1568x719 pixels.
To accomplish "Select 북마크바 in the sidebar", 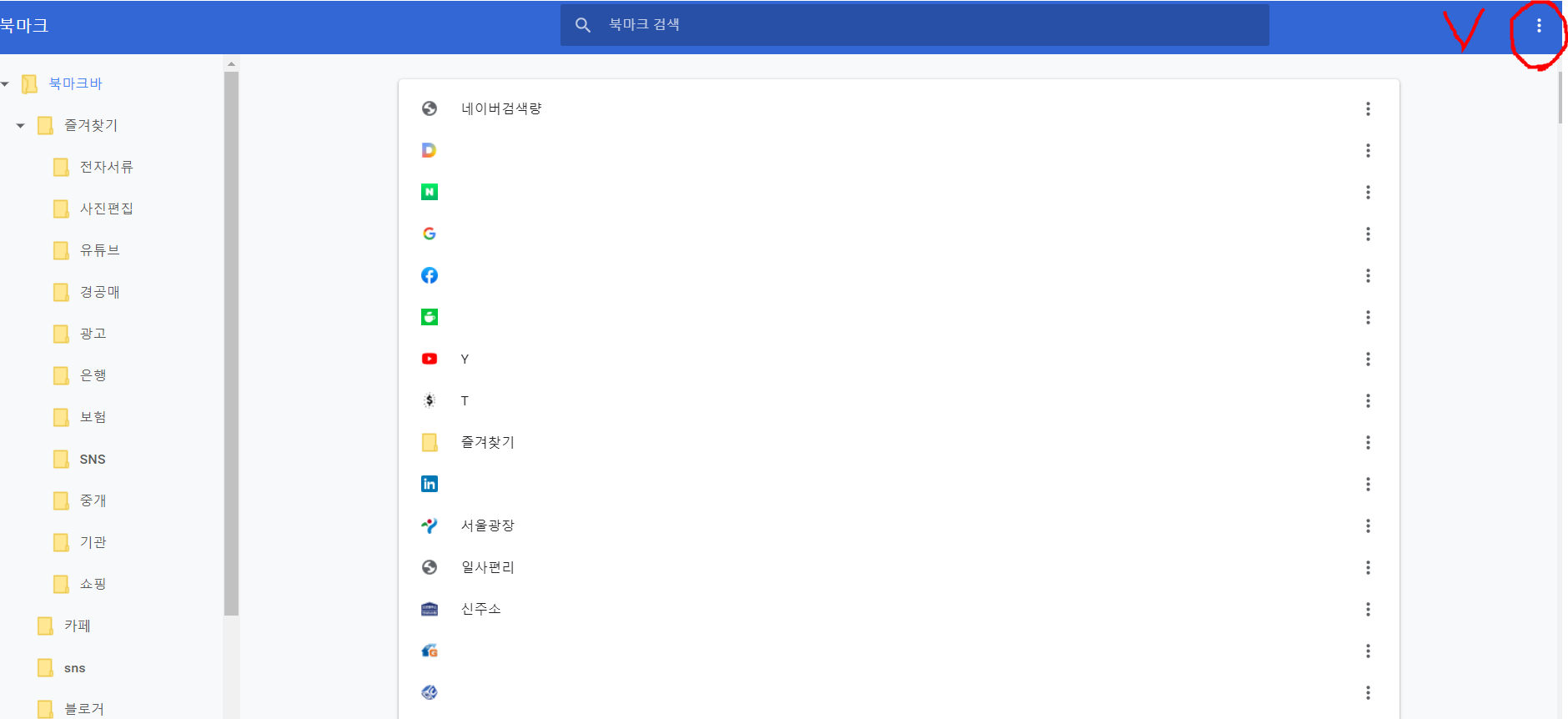I will [x=75, y=83].
